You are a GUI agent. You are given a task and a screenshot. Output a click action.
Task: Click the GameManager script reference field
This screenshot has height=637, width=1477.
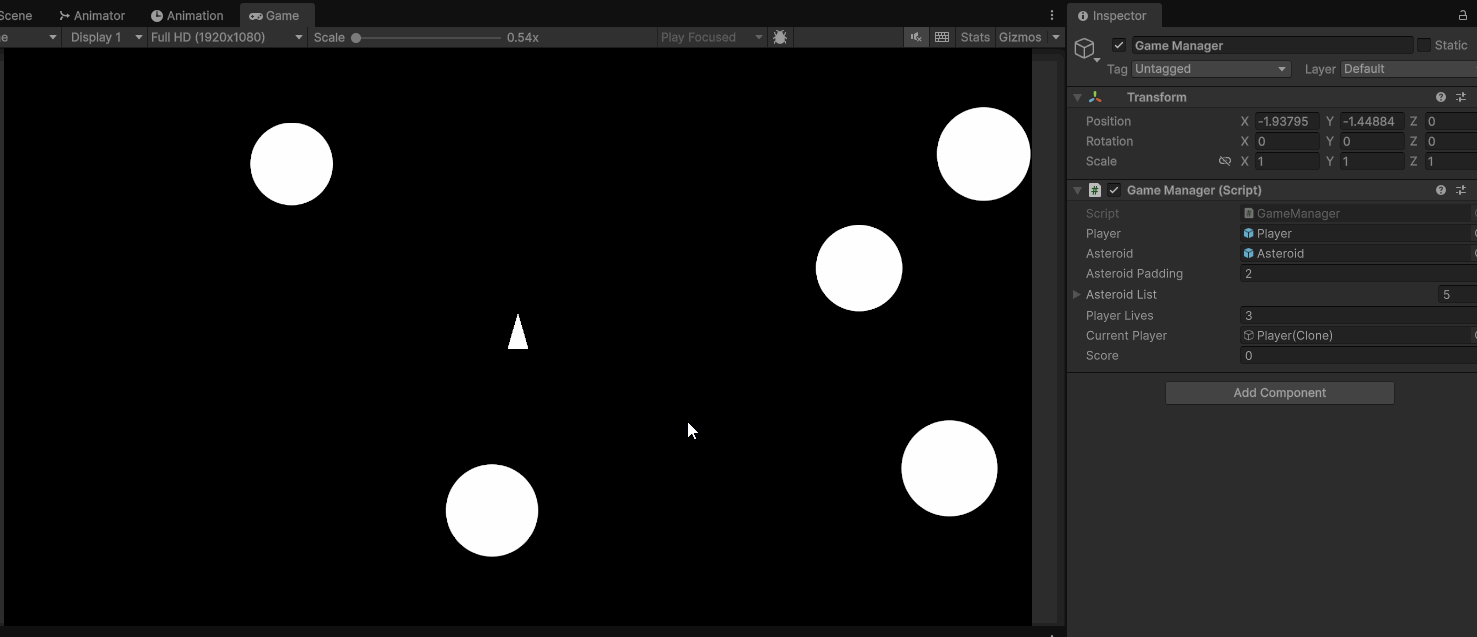[1358, 213]
